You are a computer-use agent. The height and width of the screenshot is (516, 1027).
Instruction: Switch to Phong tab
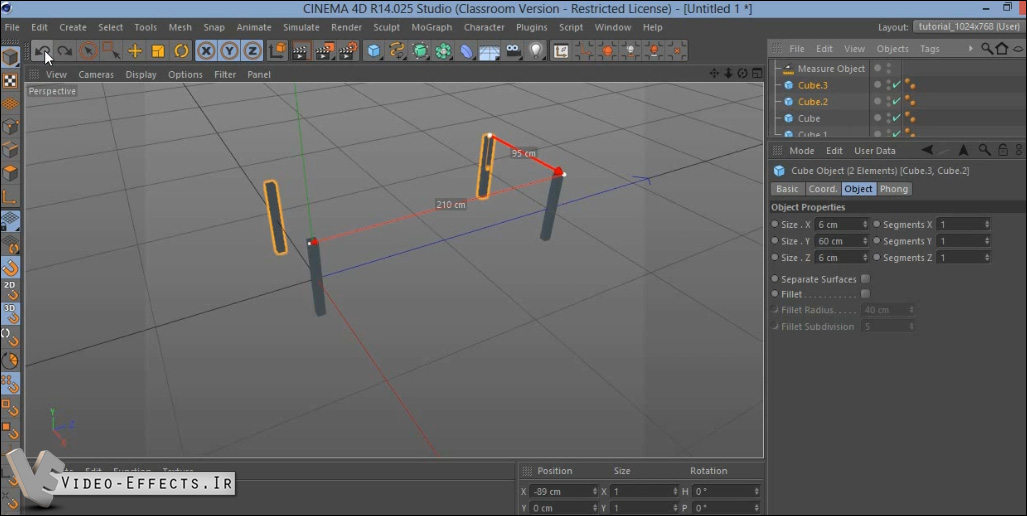point(894,189)
